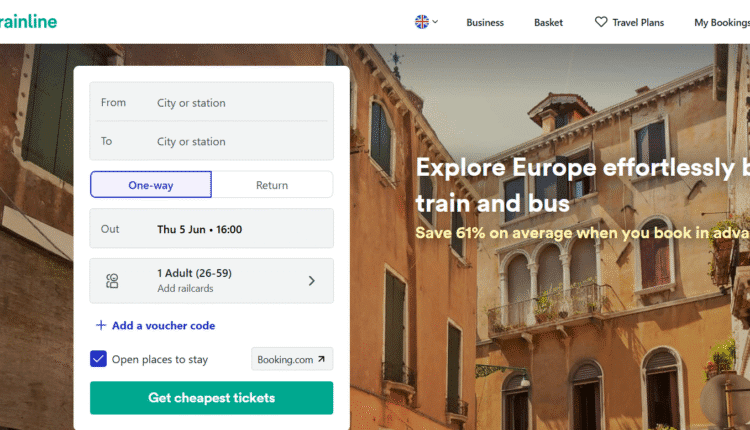Expand the language selector chevron
The height and width of the screenshot is (430, 750).
pos(435,21)
